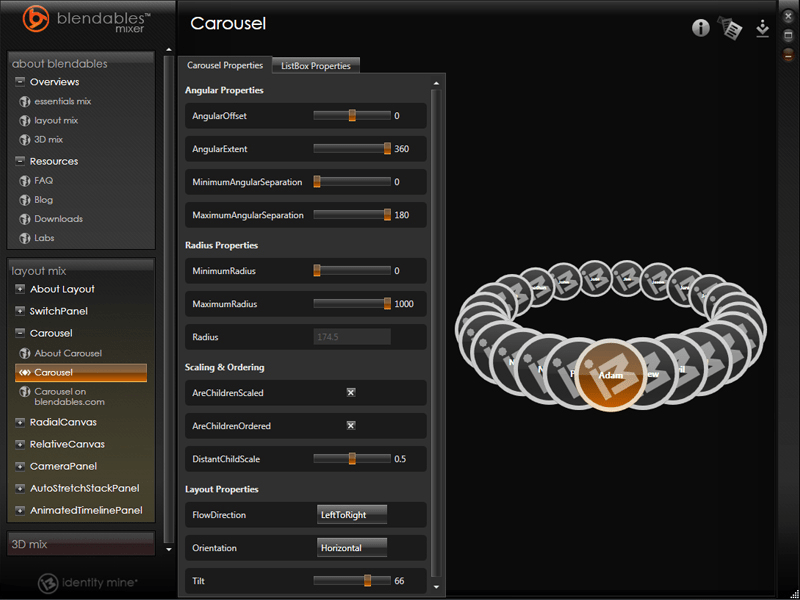Switch to the ListBox Properties tab
Viewport: 800px width, 600px height.
pos(316,66)
